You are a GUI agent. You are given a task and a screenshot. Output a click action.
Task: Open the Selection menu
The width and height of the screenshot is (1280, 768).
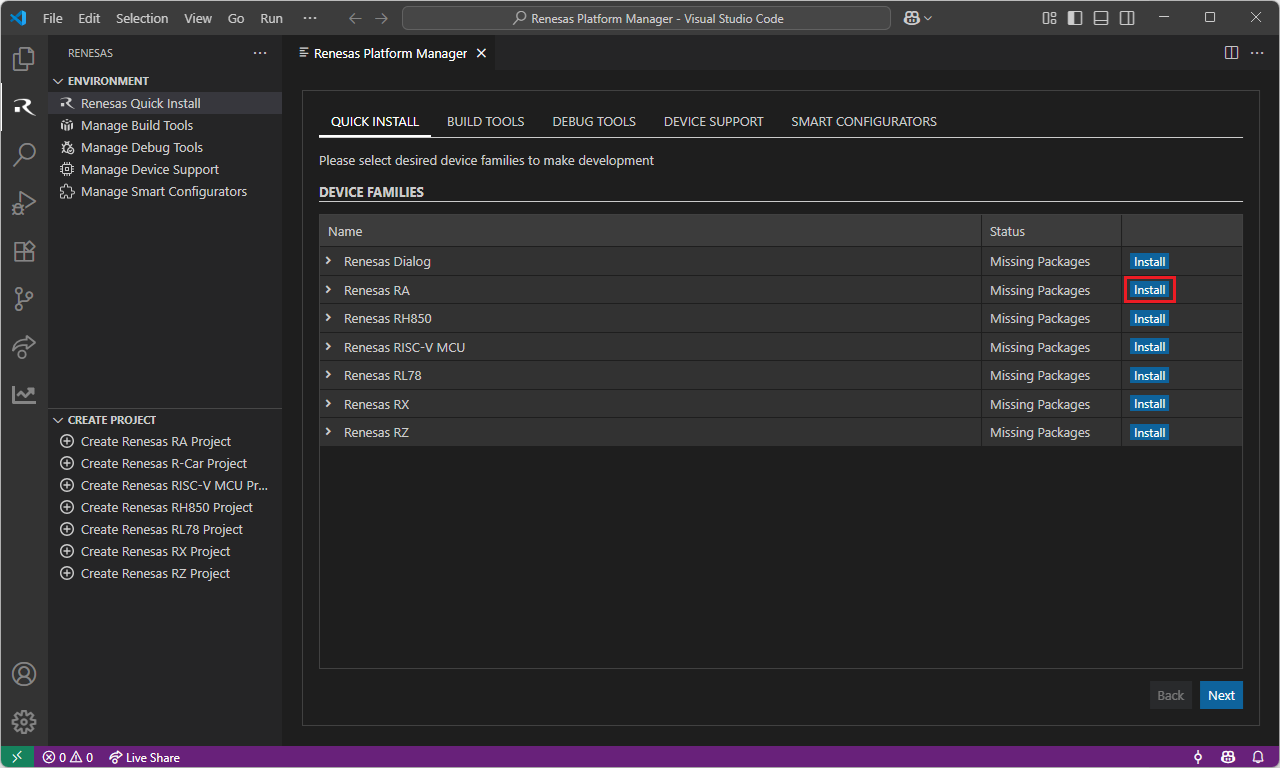coord(142,18)
